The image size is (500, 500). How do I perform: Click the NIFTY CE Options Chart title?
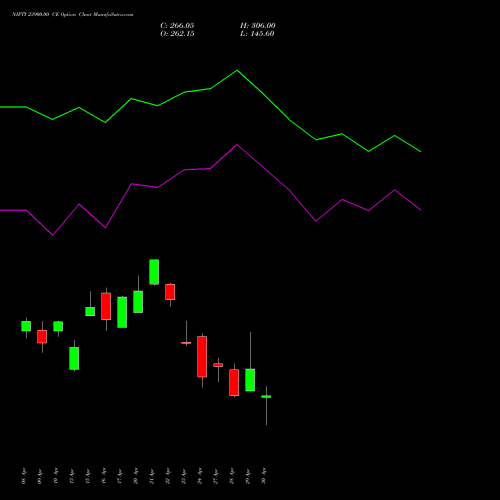coord(73,15)
